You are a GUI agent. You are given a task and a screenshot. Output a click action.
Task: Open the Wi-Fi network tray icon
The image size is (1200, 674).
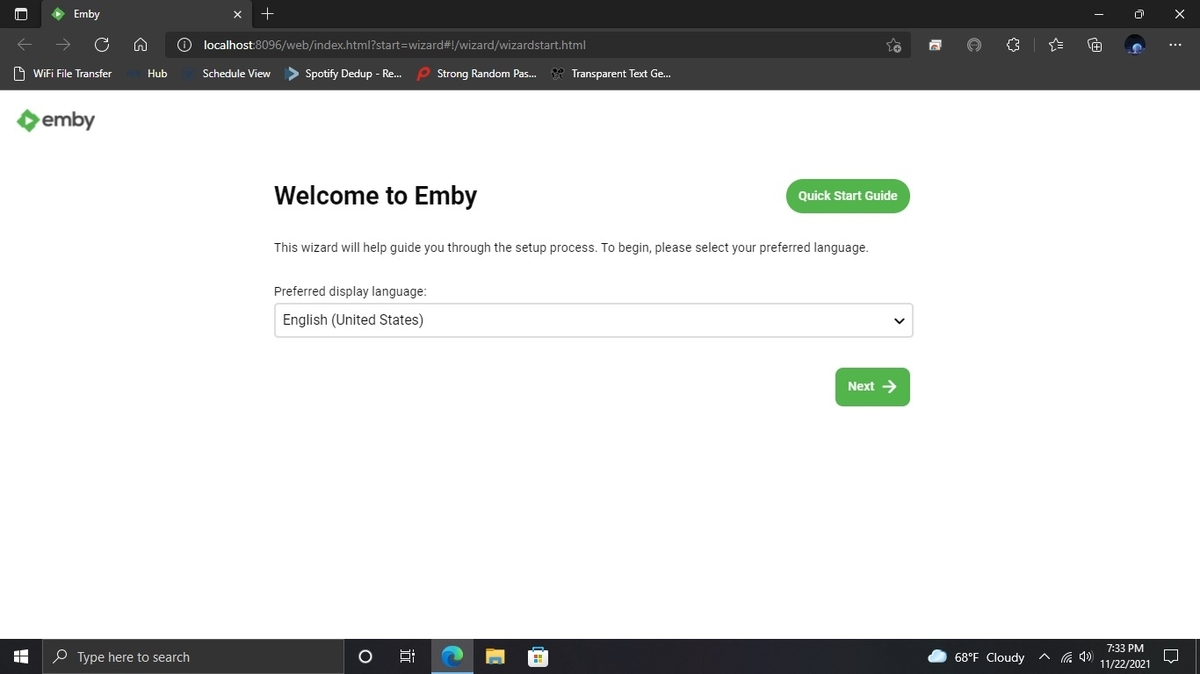pyautogui.click(x=1067, y=657)
